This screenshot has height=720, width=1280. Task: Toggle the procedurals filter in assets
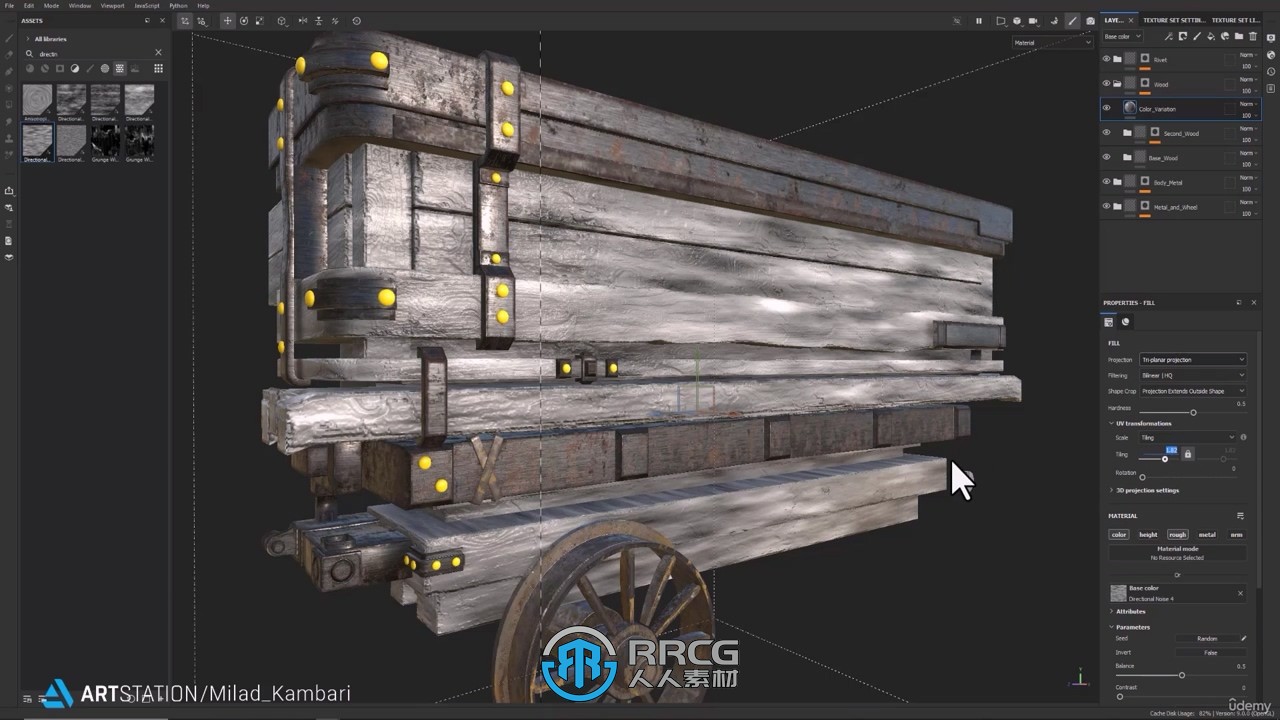[119, 68]
